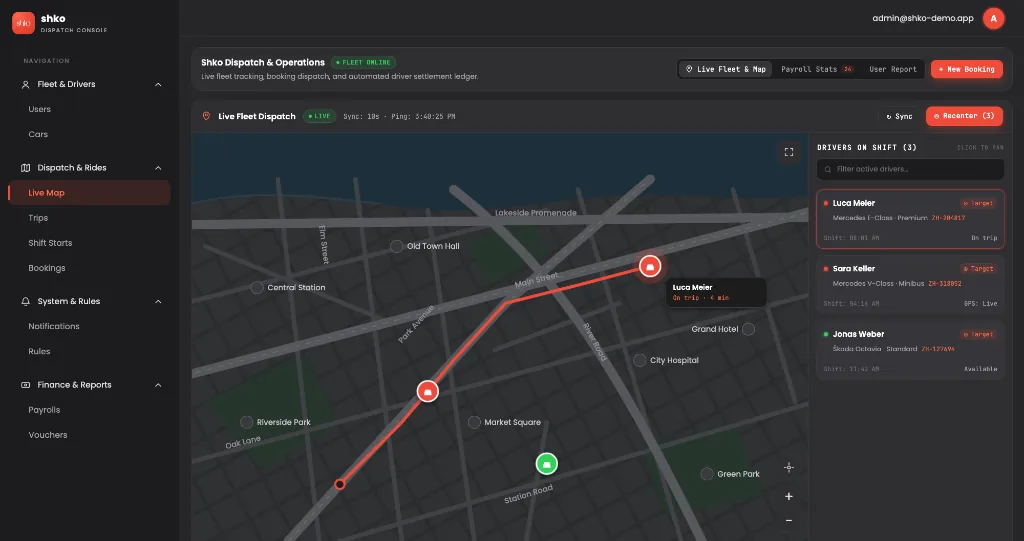Click the admin@shko-demo.app email

coord(923,18)
